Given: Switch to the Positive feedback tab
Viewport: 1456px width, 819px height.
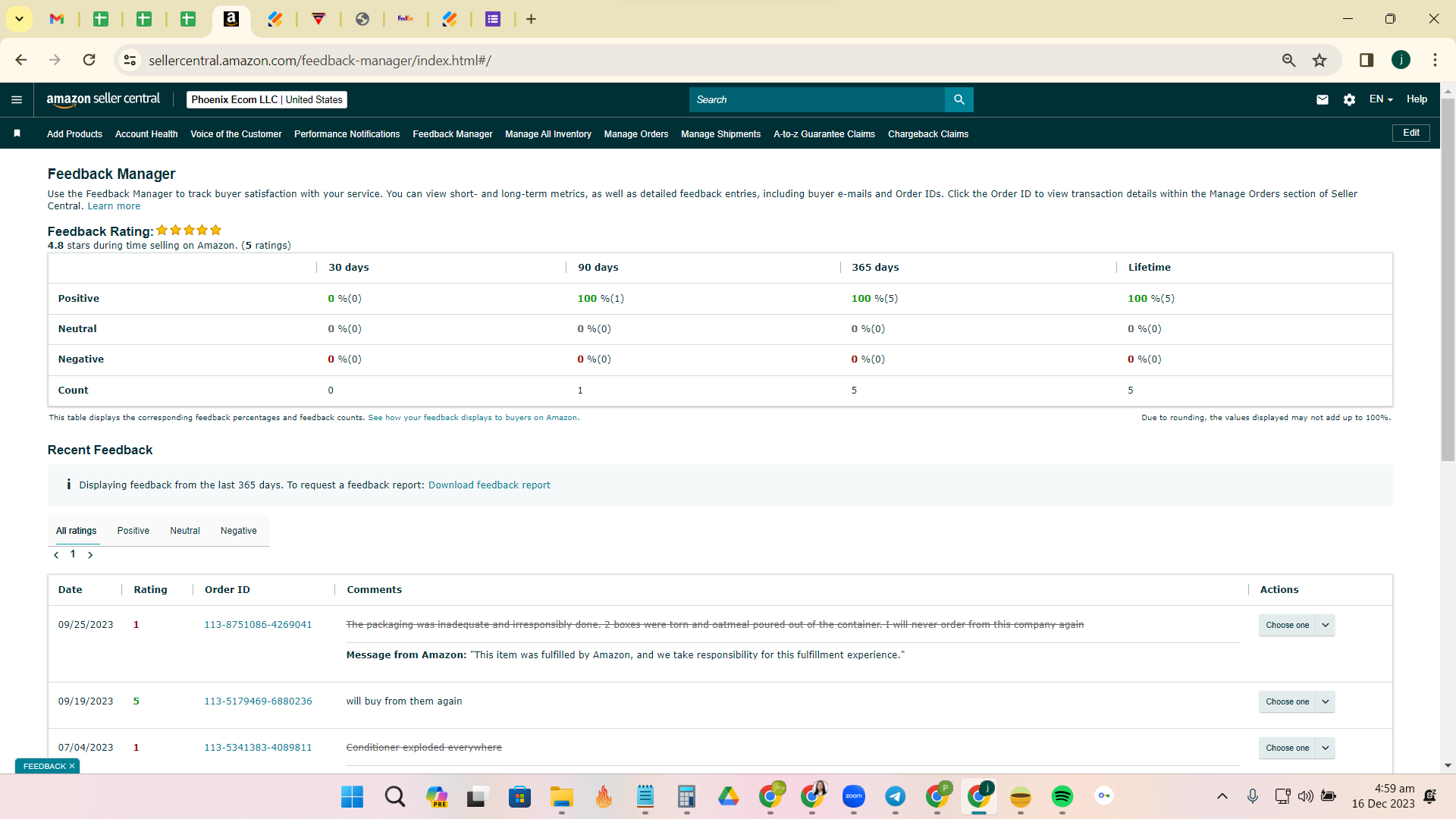Looking at the screenshot, I should (133, 531).
